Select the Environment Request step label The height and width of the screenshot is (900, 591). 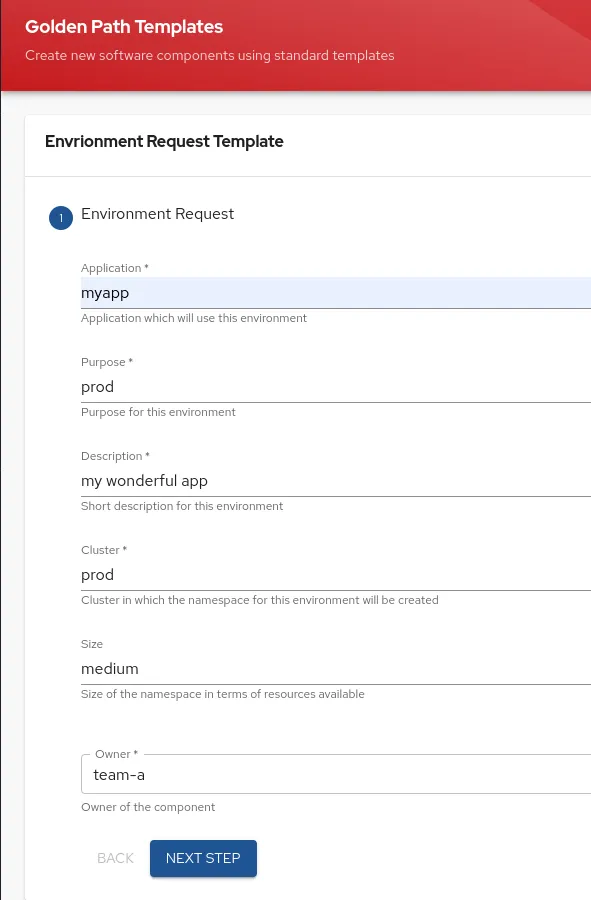point(158,213)
